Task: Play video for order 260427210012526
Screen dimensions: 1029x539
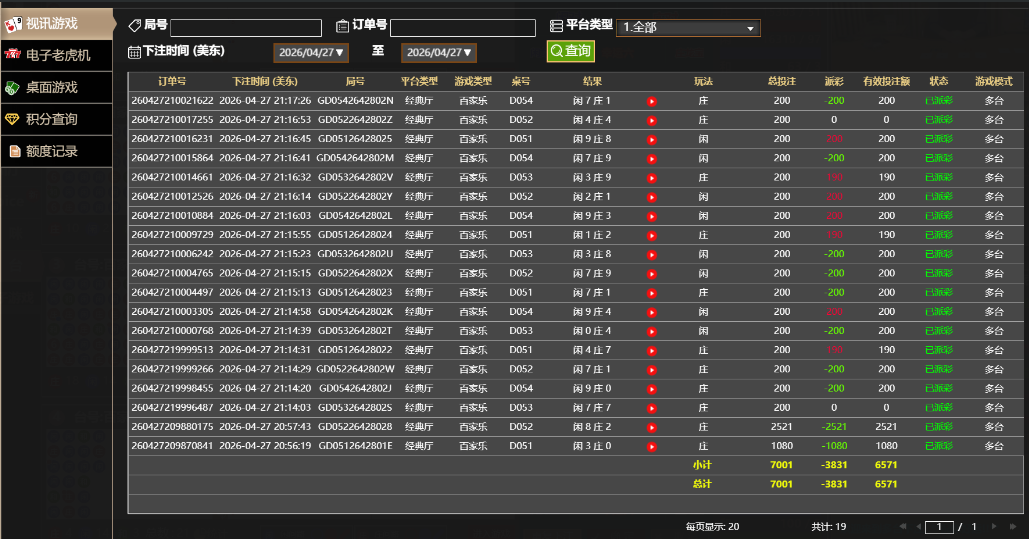Action: (652, 197)
